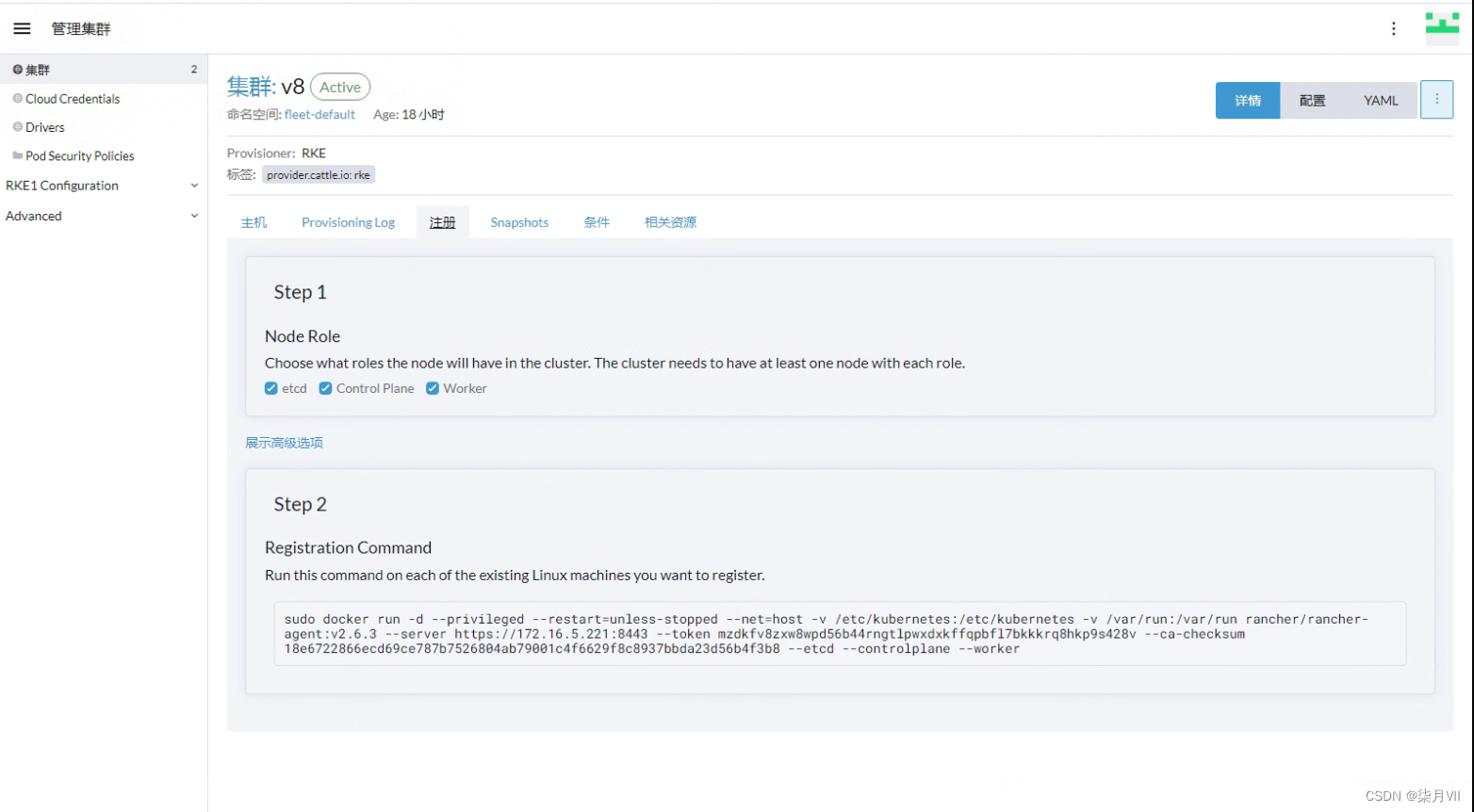Click the Cloud Credentials sidebar icon
The height and width of the screenshot is (812, 1474).
click(x=17, y=98)
